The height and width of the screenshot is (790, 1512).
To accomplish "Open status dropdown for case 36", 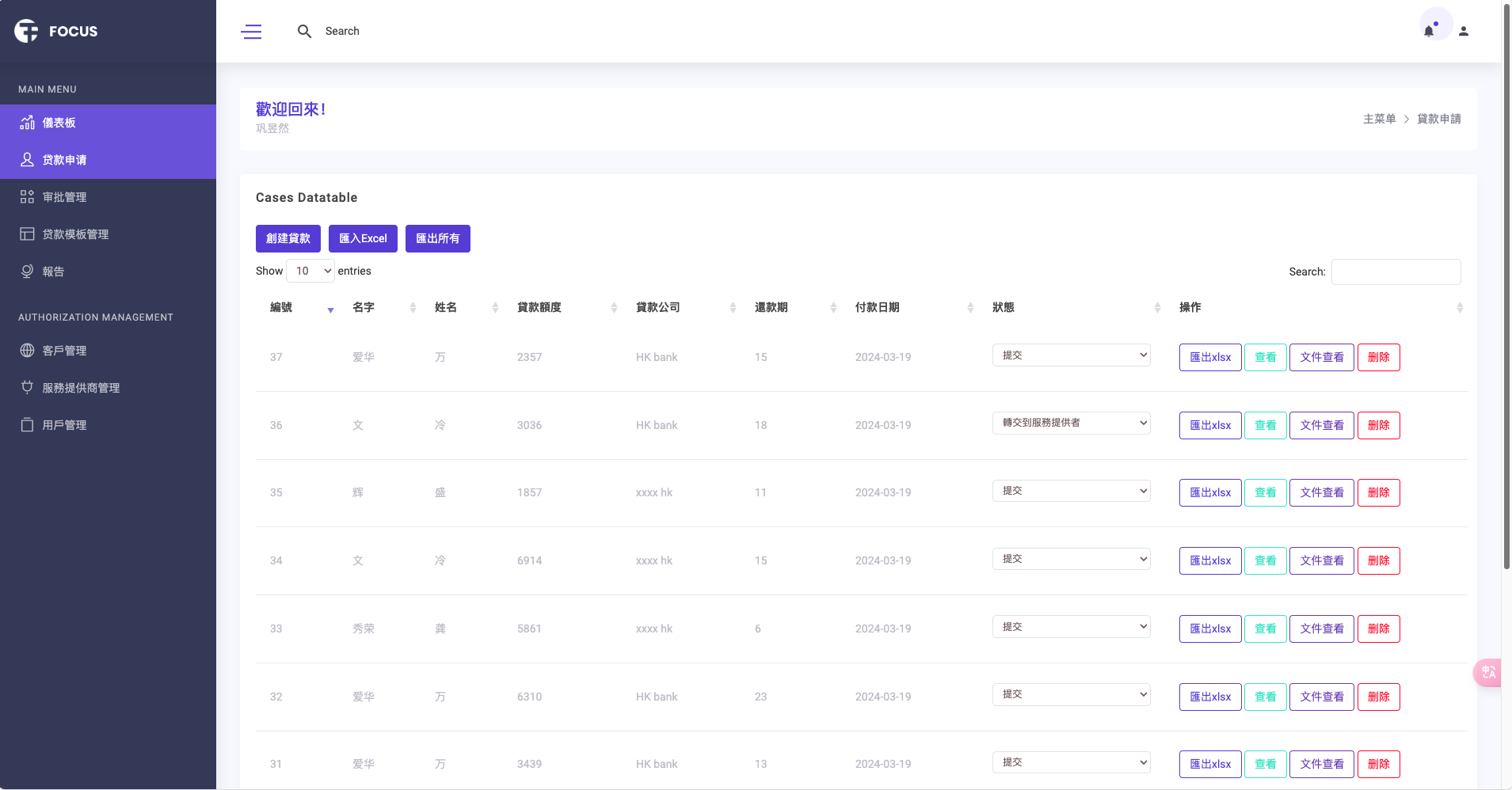I will pos(1072,423).
